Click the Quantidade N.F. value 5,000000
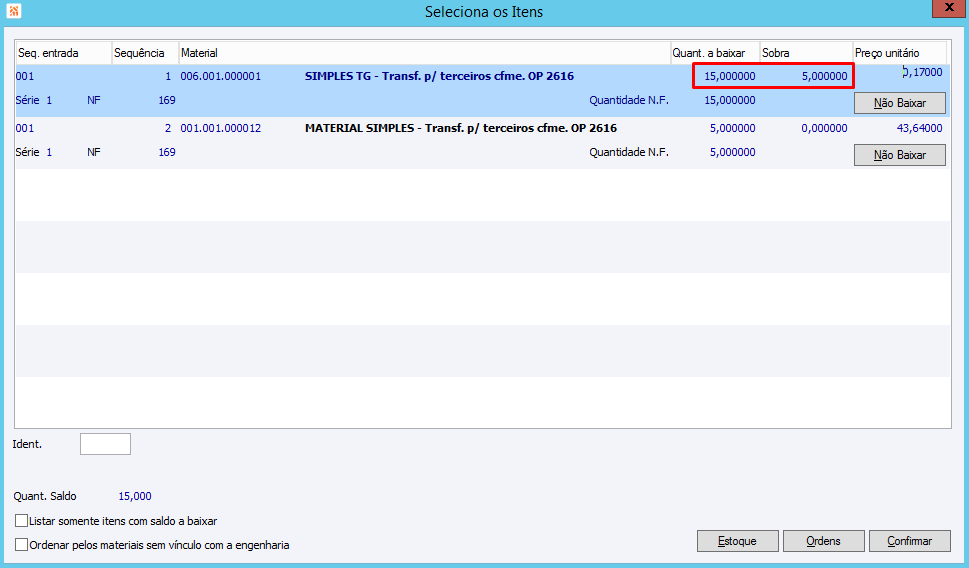Viewport: 969px width, 568px height. tap(732, 152)
